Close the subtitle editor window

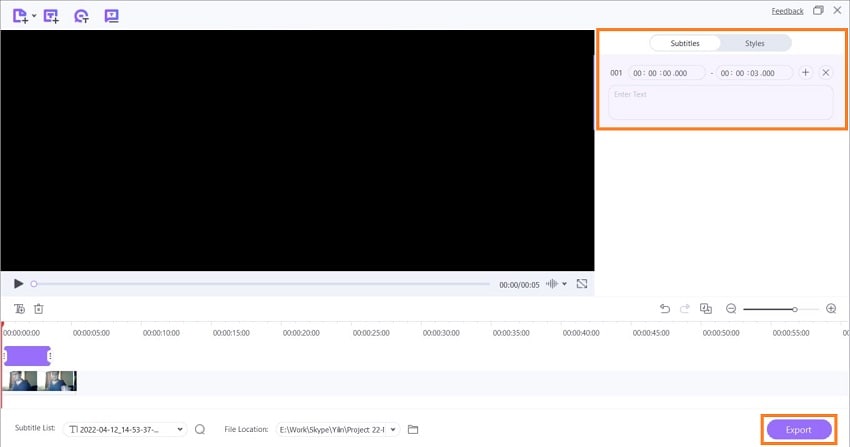tap(837, 10)
